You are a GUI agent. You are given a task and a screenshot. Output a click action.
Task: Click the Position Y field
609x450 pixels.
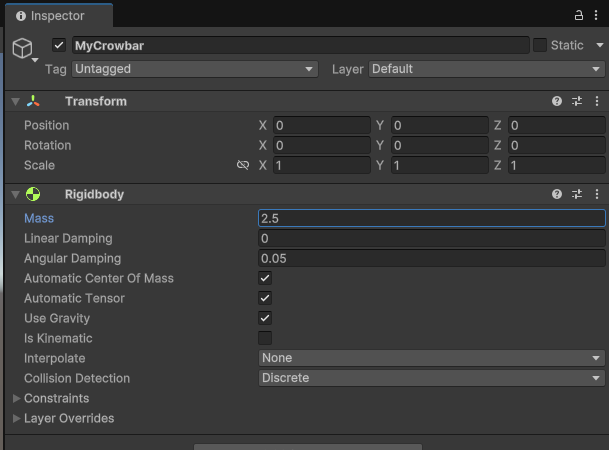point(440,125)
